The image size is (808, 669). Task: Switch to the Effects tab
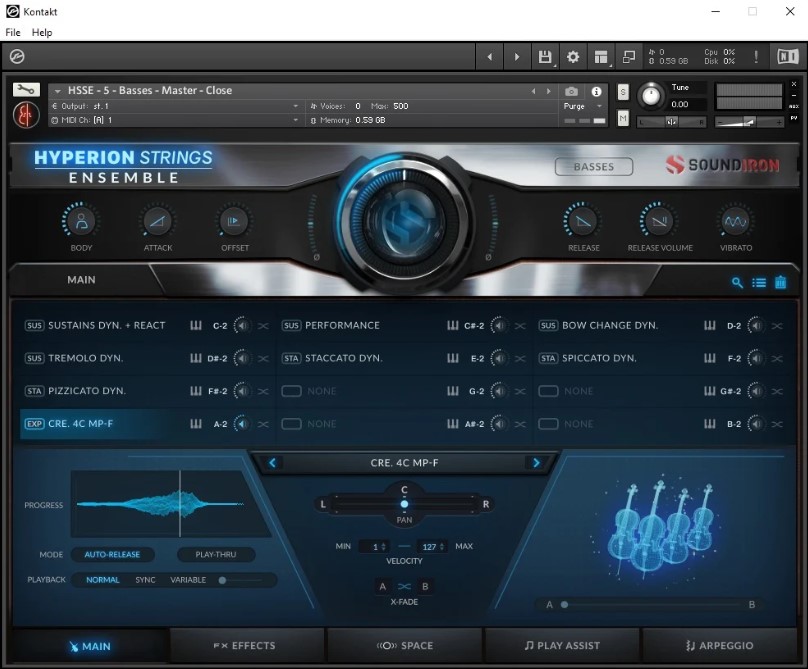tap(246, 645)
